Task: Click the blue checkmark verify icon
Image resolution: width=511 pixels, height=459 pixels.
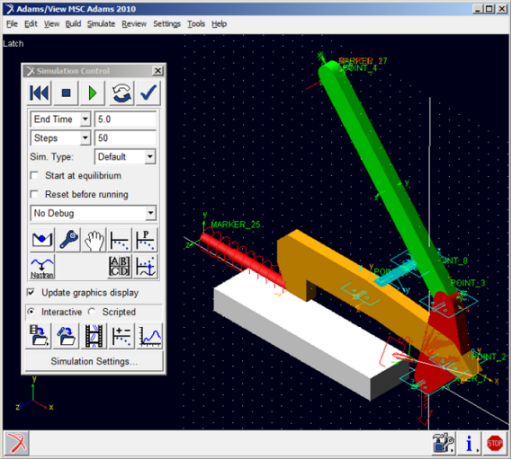Action: 148,93
